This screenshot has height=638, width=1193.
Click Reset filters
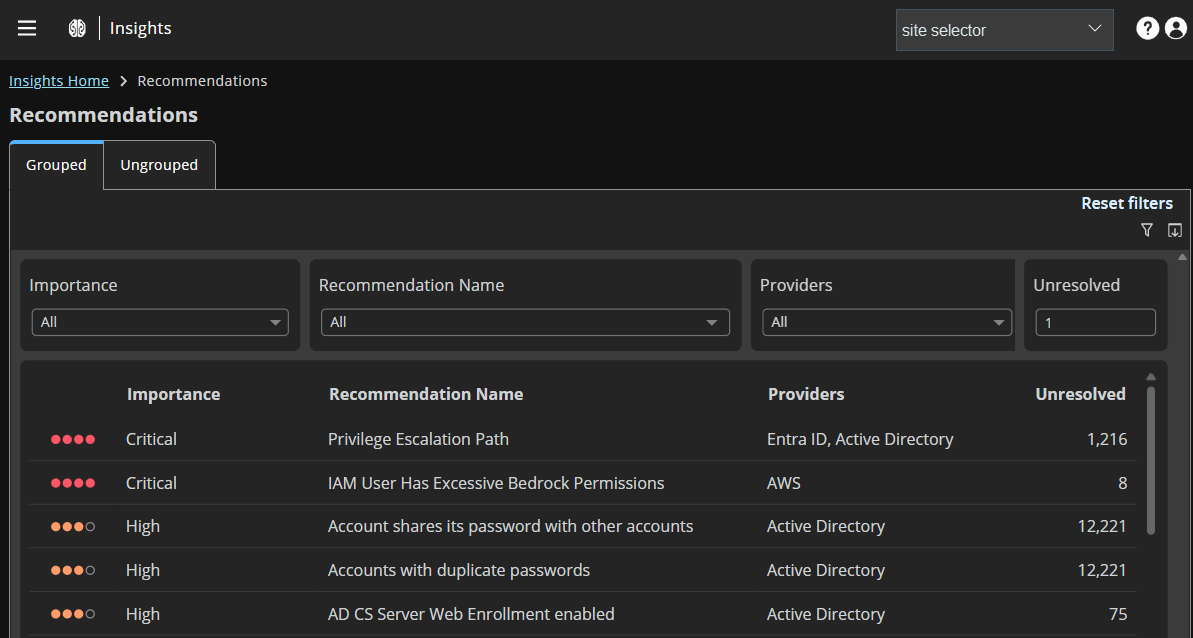[x=1127, y=203]
